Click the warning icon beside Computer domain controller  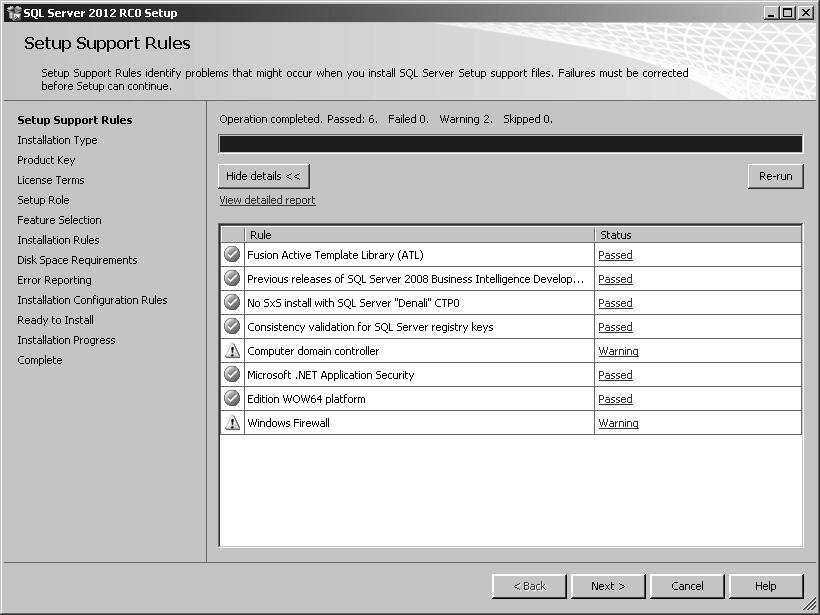(x=232, y=350)
